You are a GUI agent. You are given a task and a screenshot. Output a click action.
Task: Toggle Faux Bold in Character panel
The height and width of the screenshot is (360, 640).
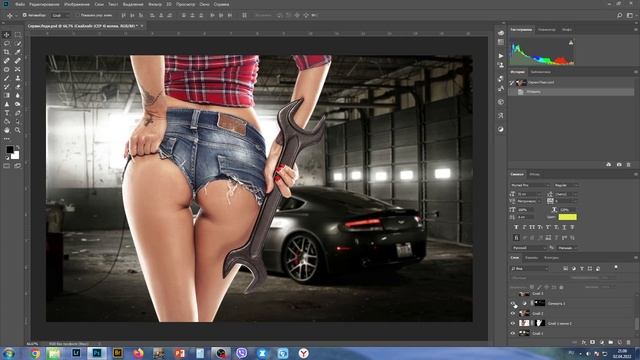pos(516,227)
